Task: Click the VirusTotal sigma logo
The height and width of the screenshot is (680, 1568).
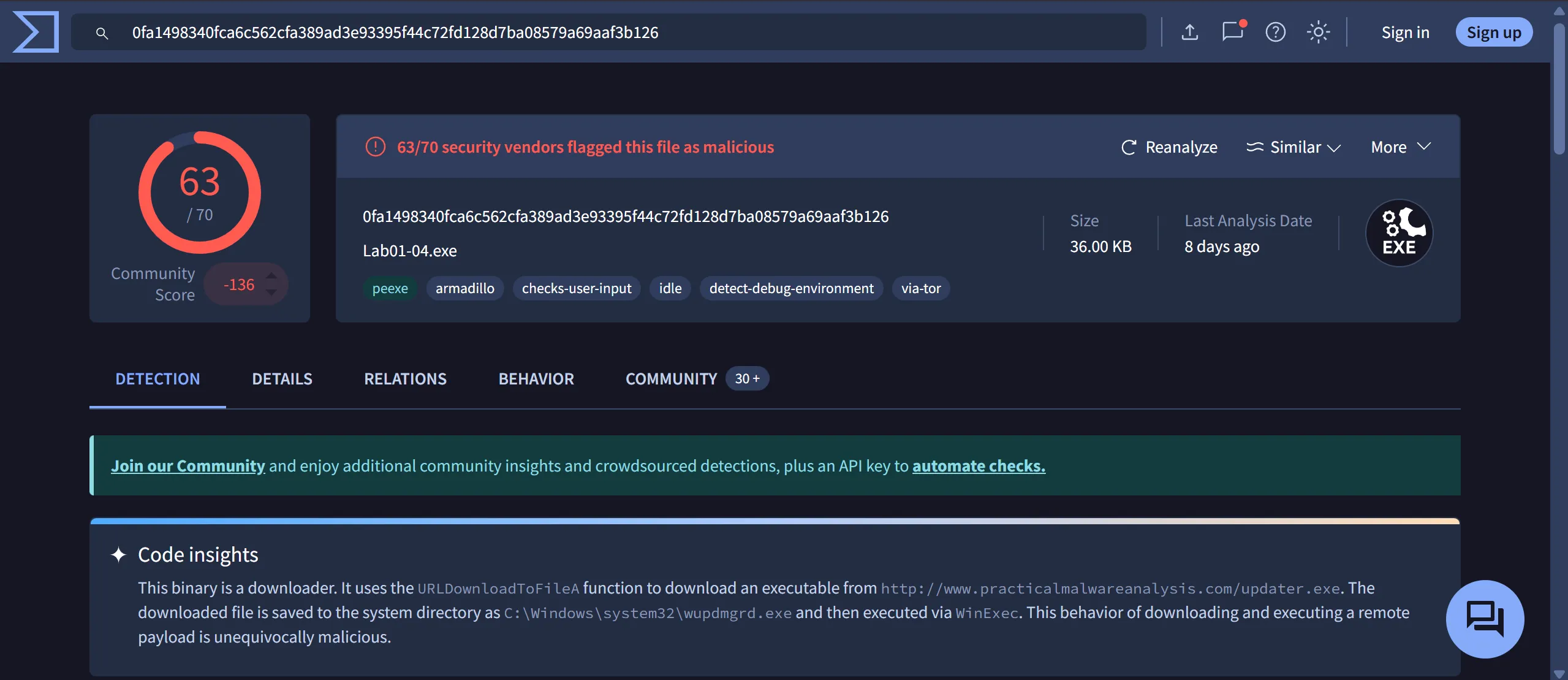Action: [36, 32]
